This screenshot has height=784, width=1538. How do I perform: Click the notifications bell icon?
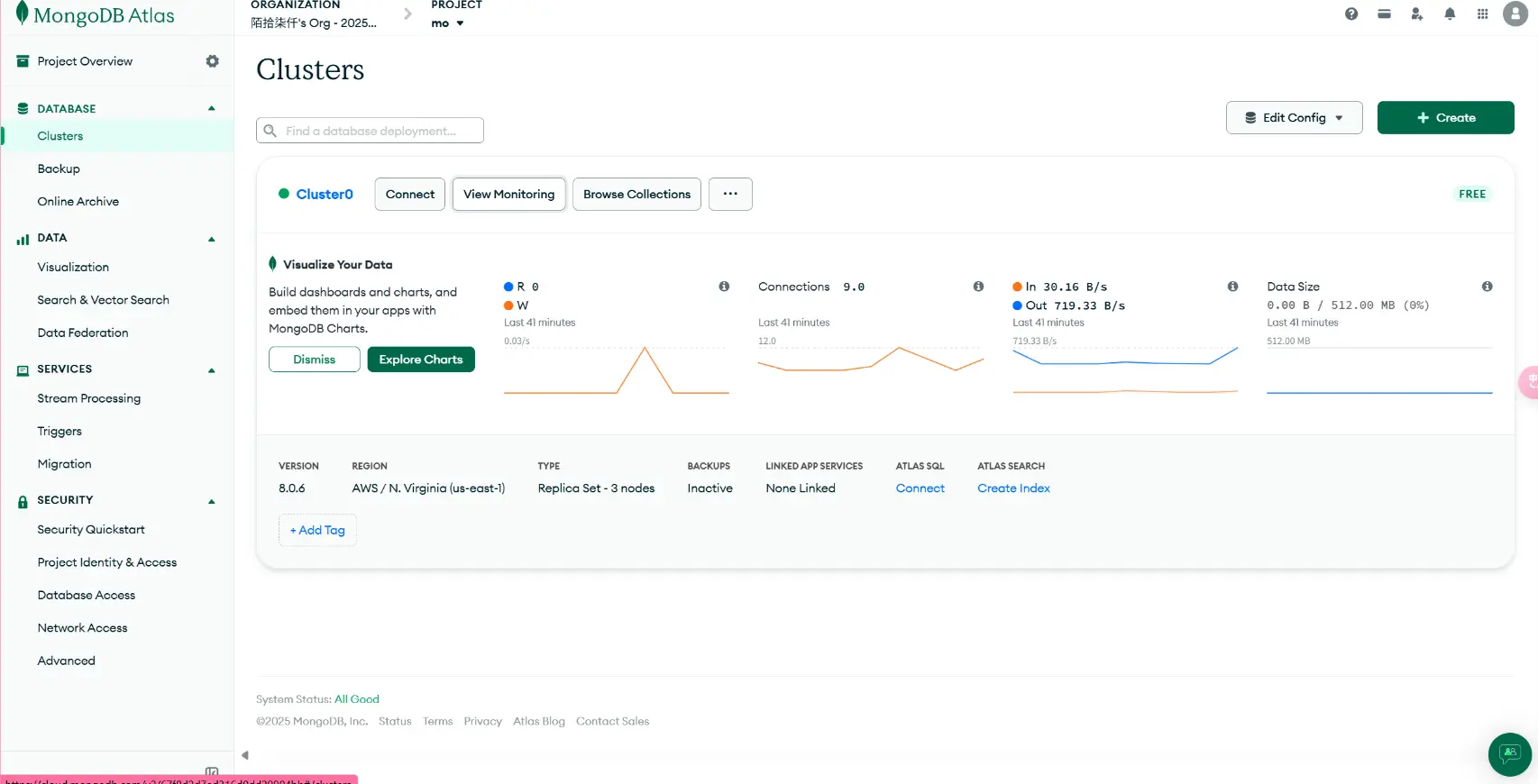1450,14
